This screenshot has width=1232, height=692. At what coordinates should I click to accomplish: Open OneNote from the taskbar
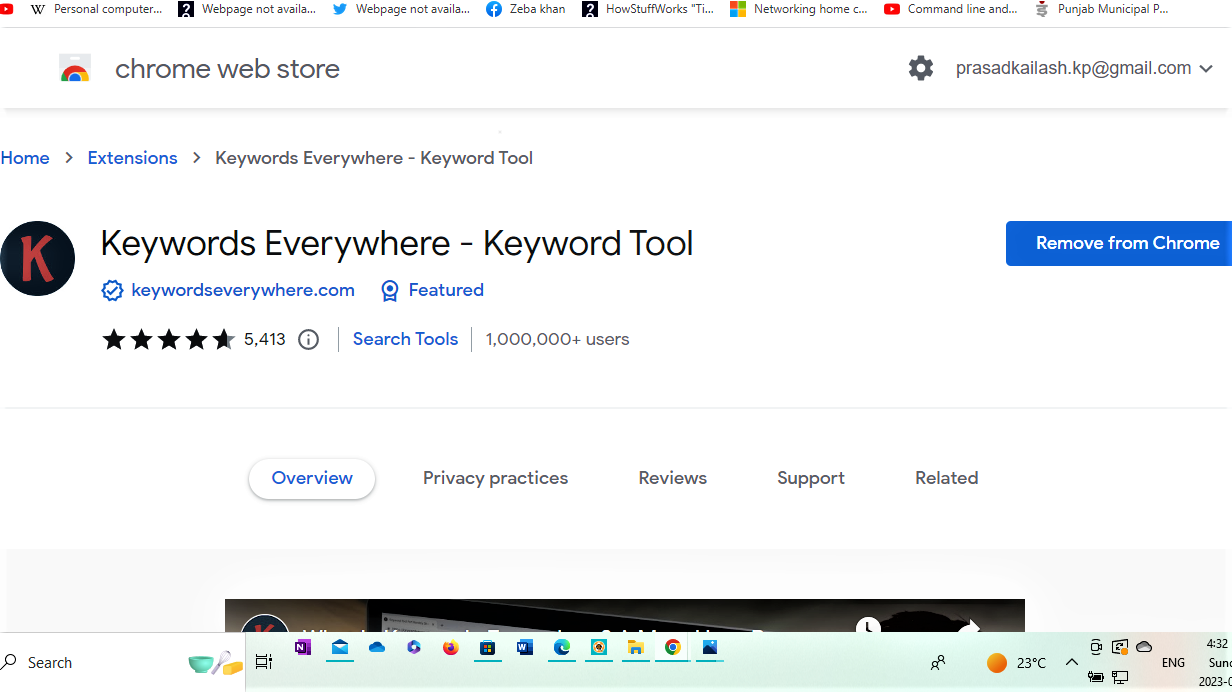coord(303,648)
